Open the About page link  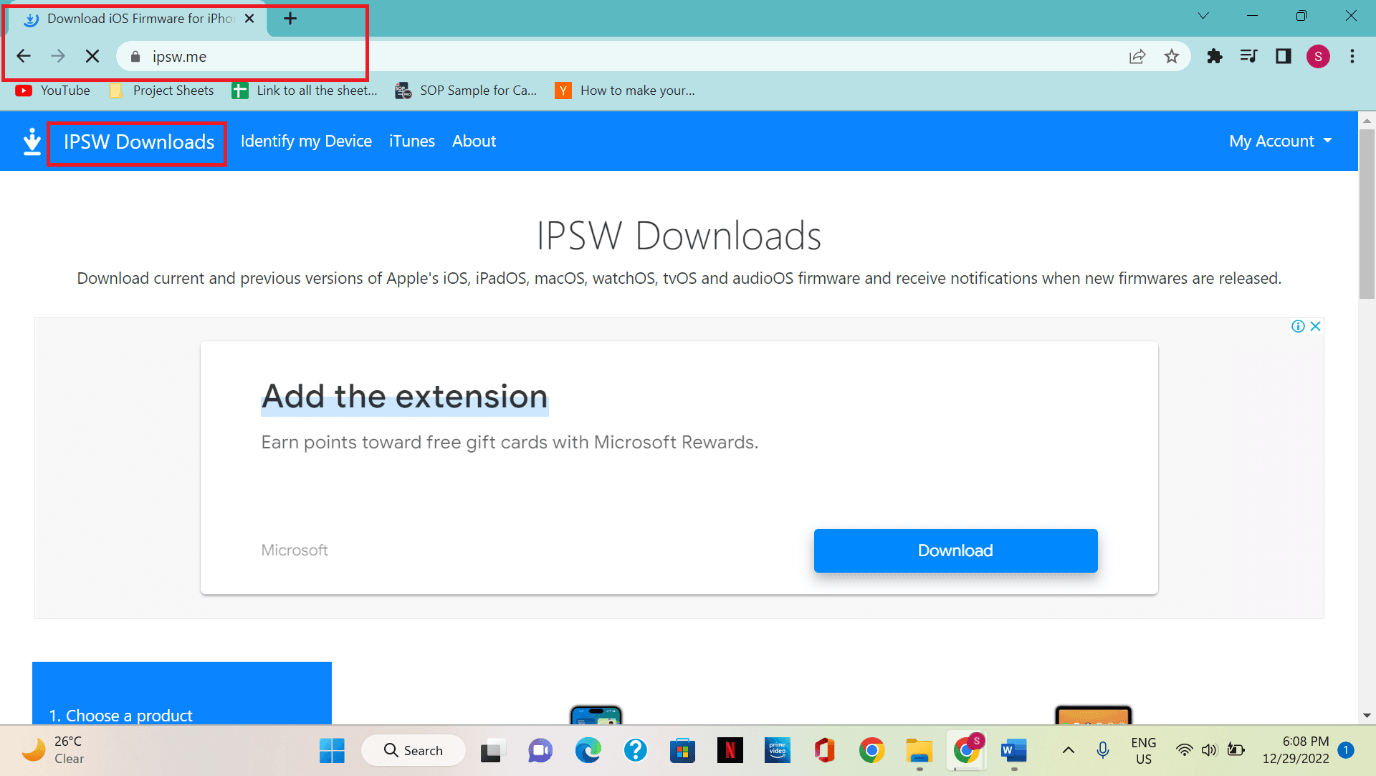[474, 141]
